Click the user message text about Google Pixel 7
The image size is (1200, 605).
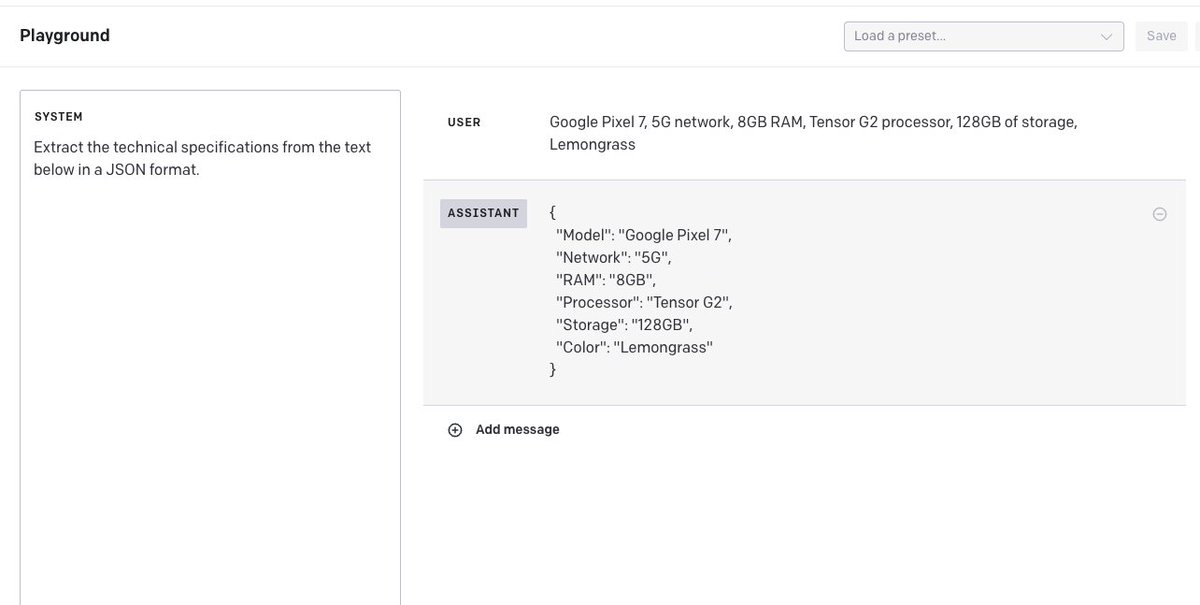coord(813,133)
